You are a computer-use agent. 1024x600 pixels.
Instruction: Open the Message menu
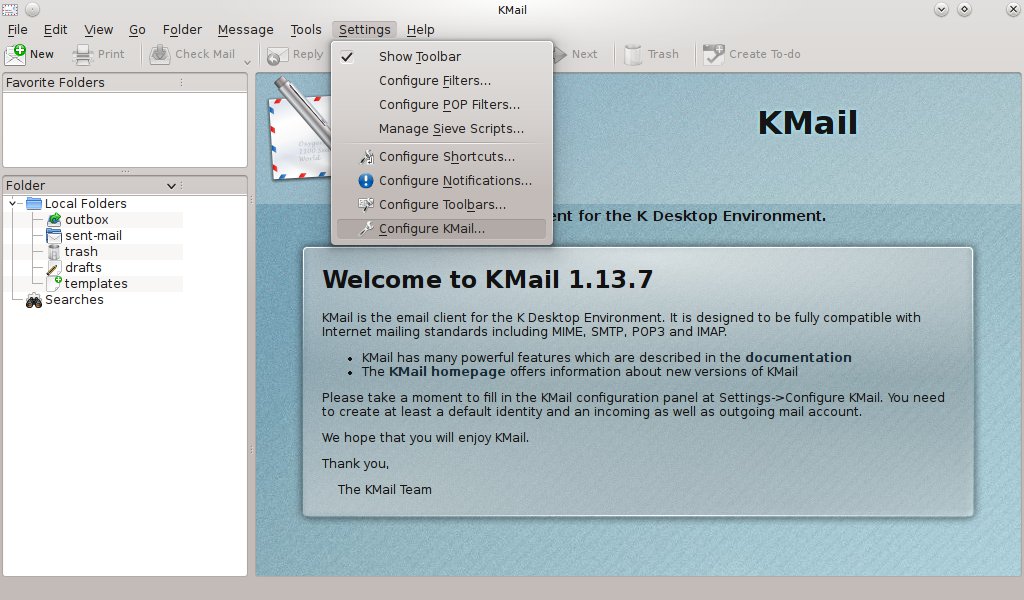pos(246,30)
